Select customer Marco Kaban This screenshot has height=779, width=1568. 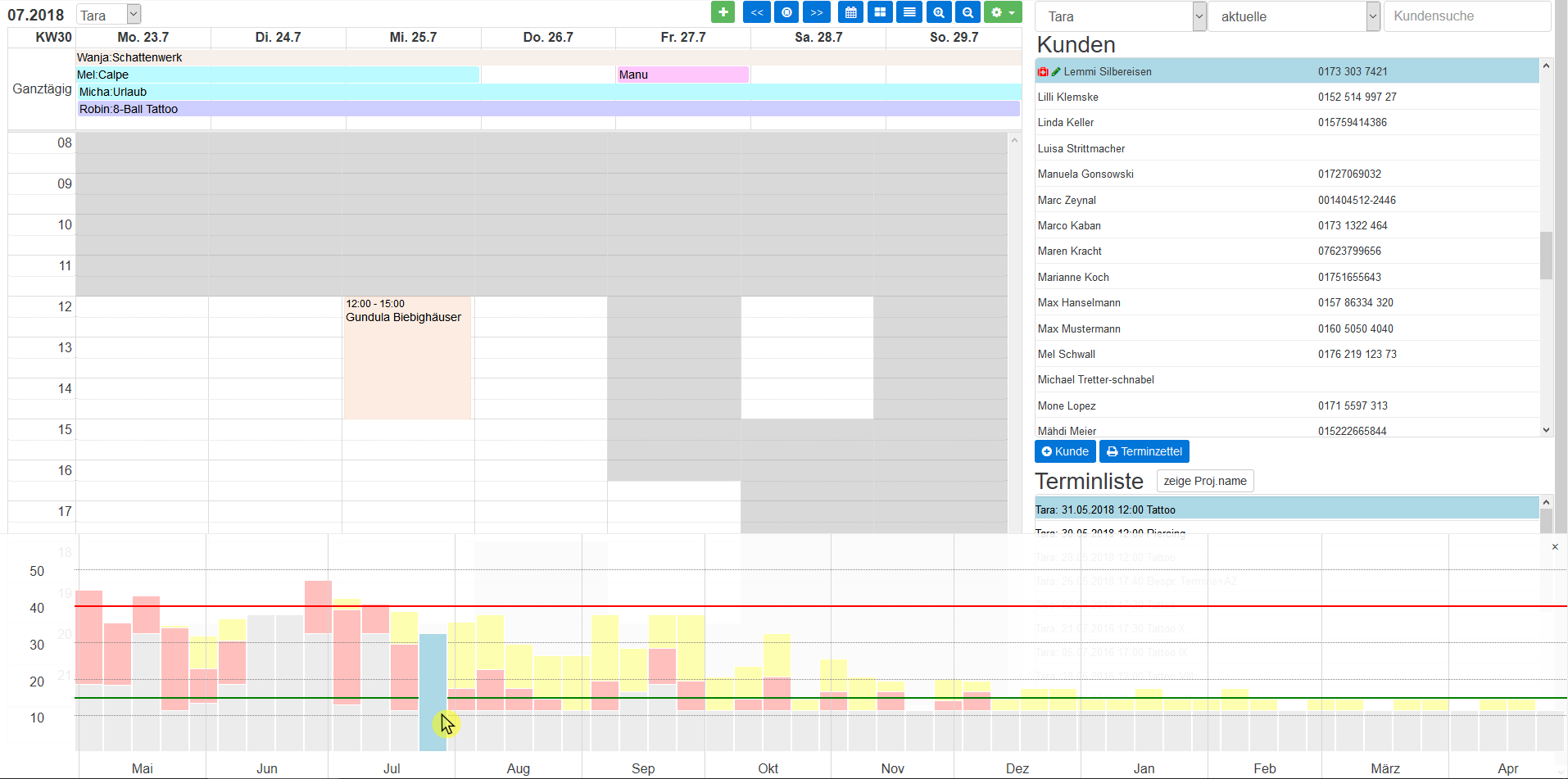pyautogui.click(x=1287, y=225)
